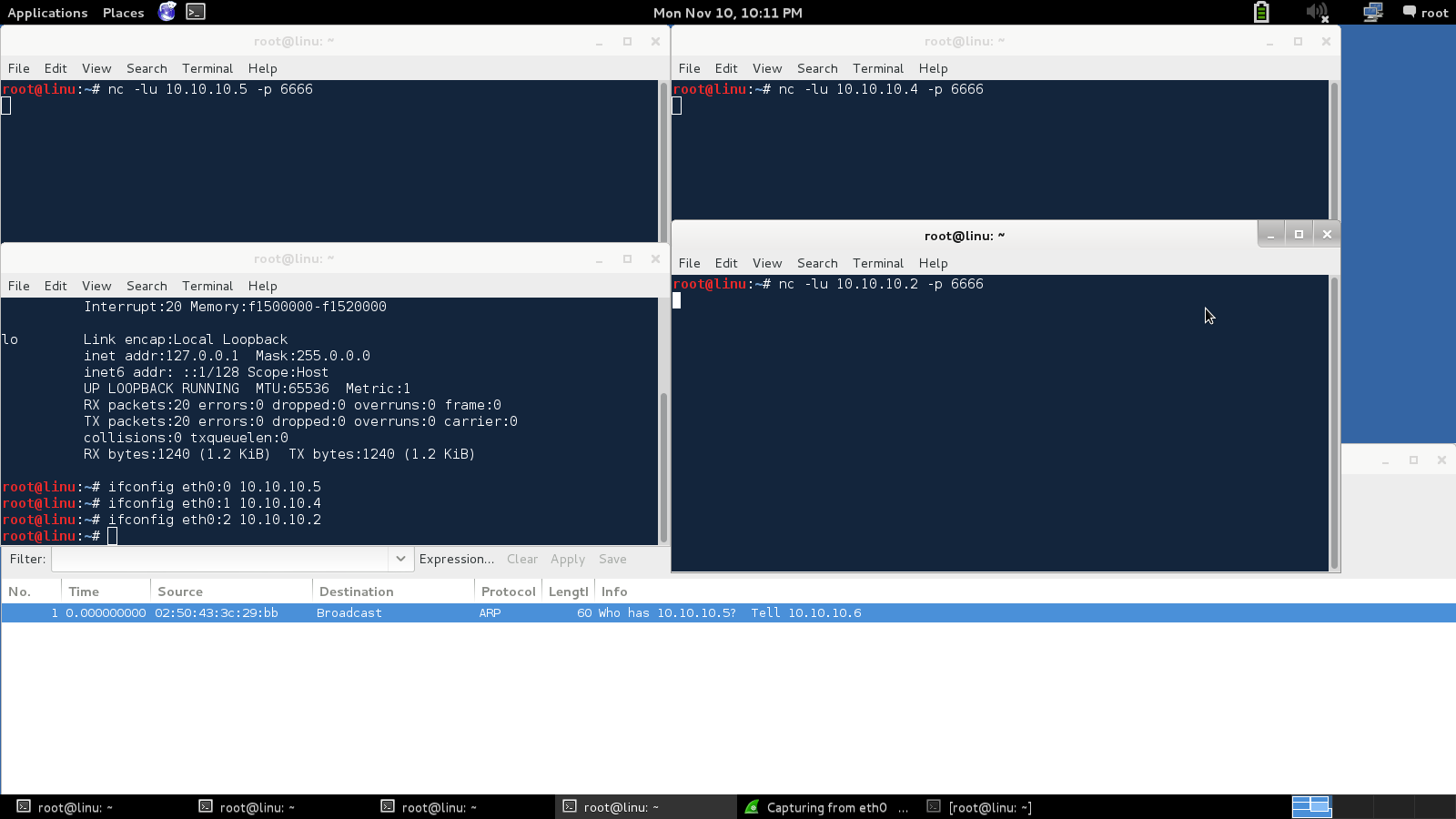This screenshot has width=1456, height=819.
Task: Click the network connection icon
Action: (1372, 12)
